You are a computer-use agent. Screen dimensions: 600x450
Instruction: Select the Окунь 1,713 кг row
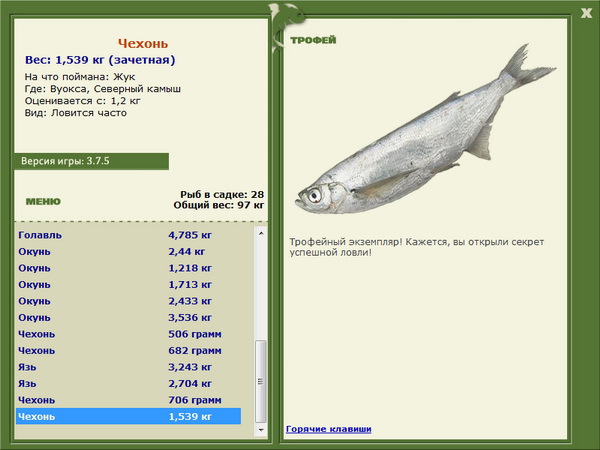coord(129,285)
